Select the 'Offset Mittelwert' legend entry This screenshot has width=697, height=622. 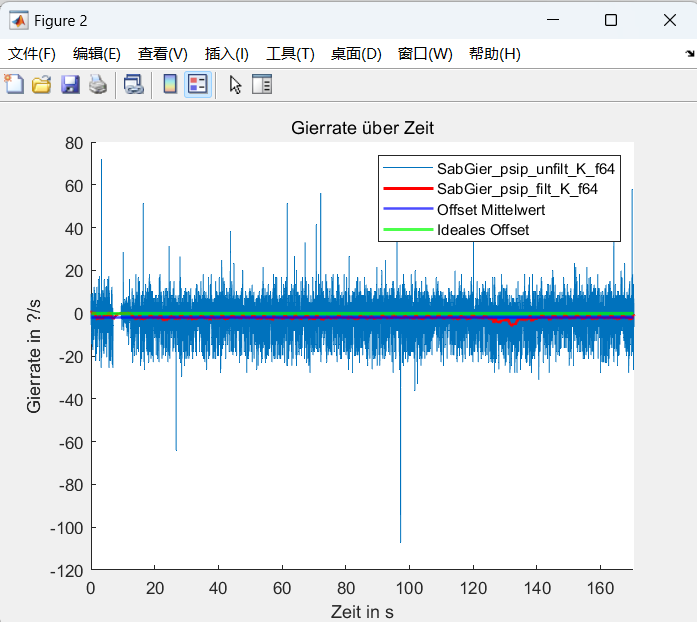490,210
